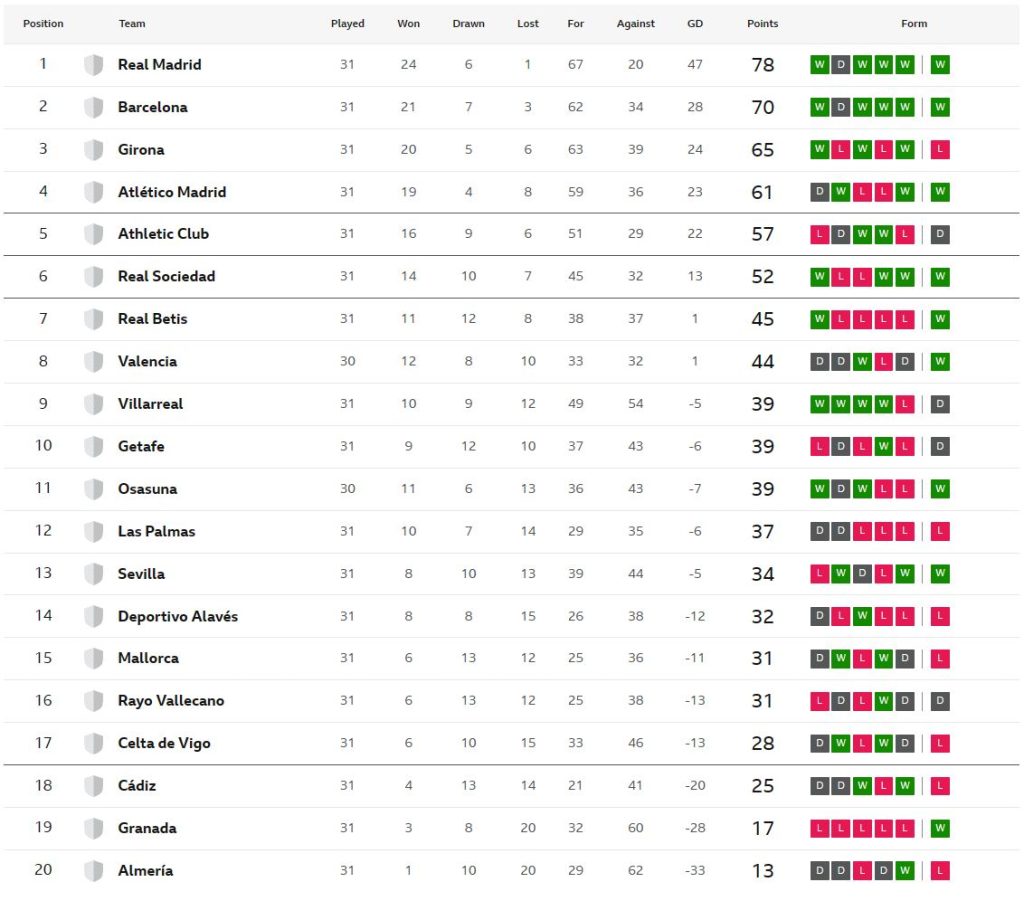Viewport: 1024px width, 901px height.
Task: Click the GD column header
Action: [695, 24]
